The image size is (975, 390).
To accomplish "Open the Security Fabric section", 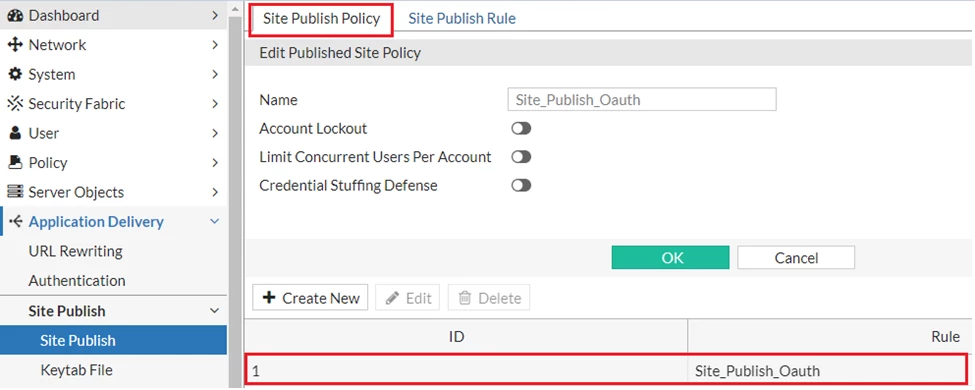I will click(76, 104).
